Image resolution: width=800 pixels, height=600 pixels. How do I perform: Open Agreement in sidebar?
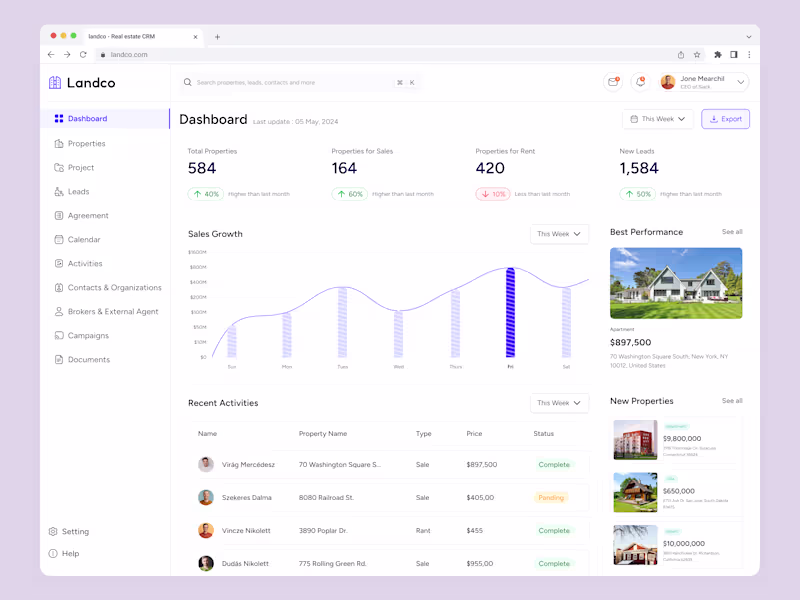[x=88, y=215]
